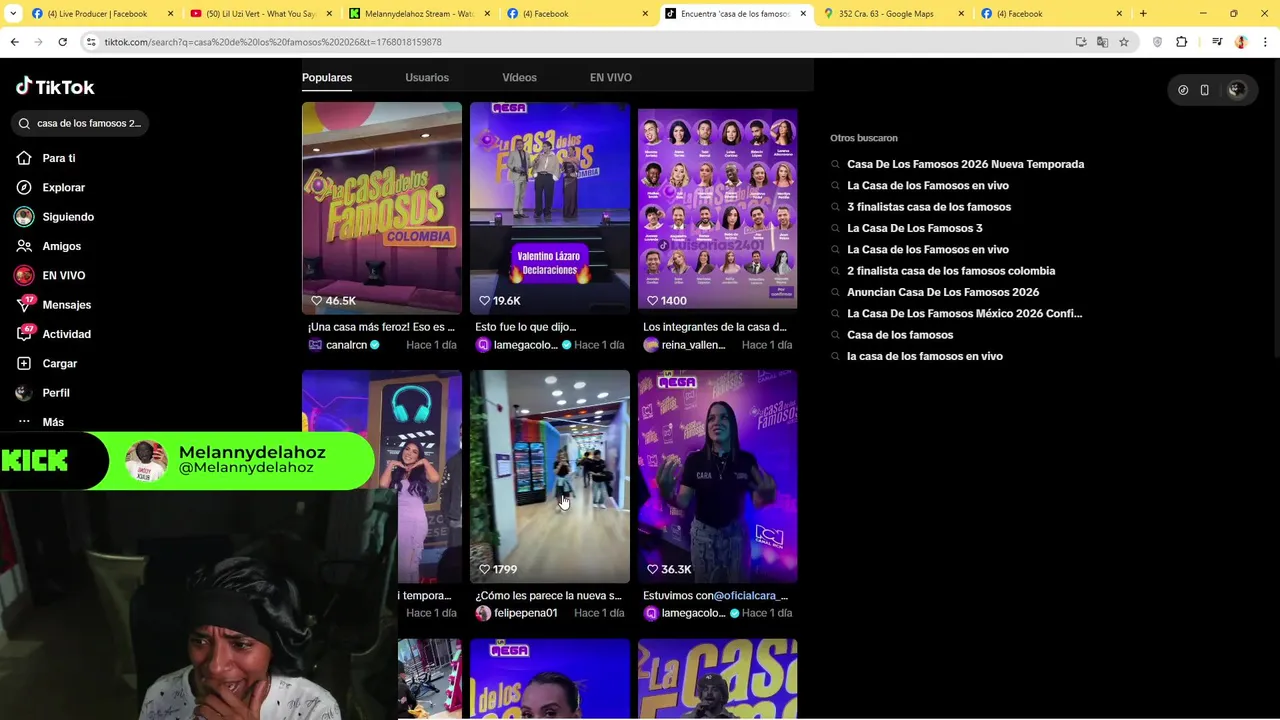Open Para ti feed home icon
This screenshot has height=720, width=1280.
point(24,158)
